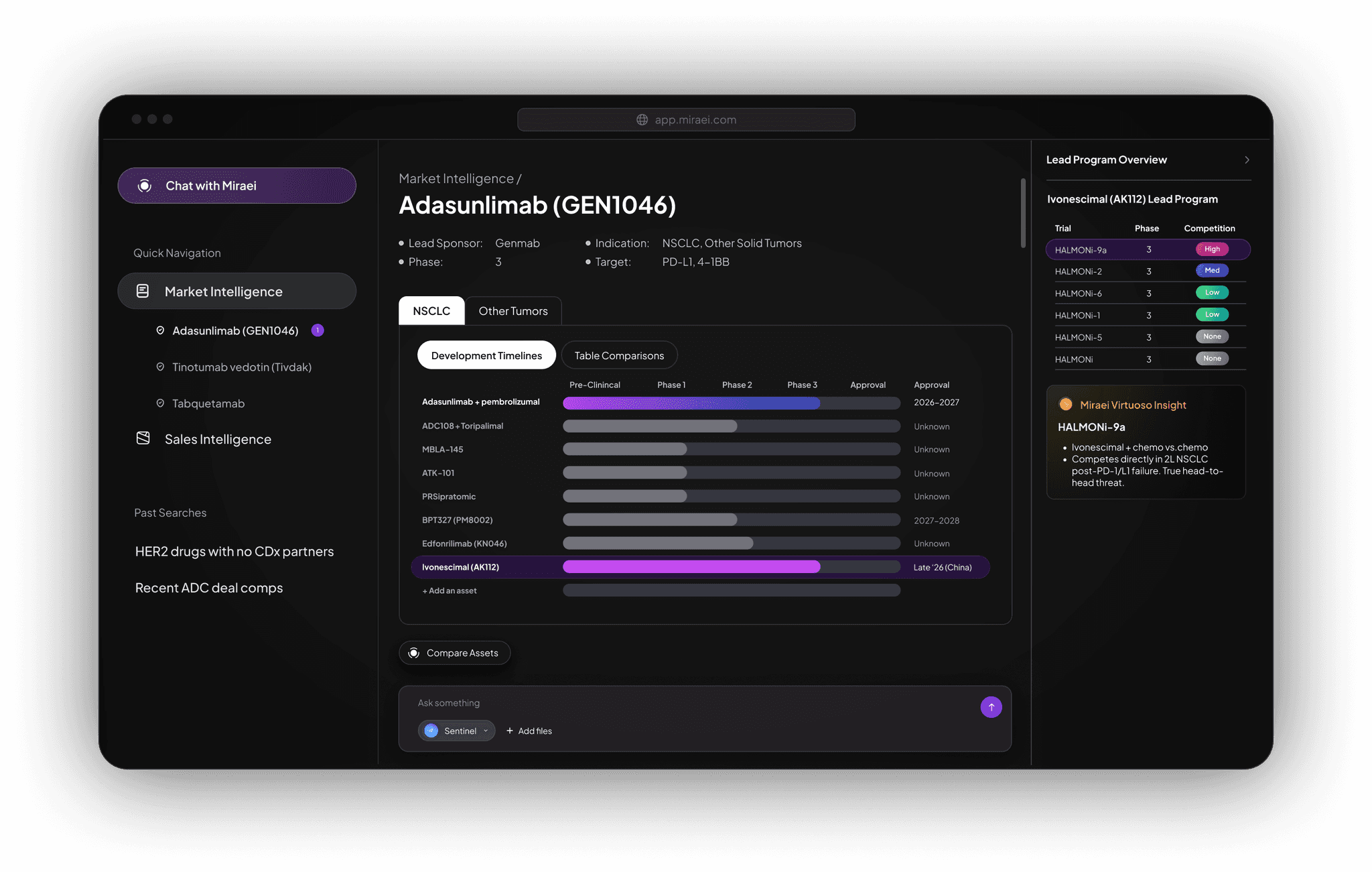This screenshot has width=1372, height=872.
Task: Expand the Lead Program Overview chevron
Action: coord(1247,160)
